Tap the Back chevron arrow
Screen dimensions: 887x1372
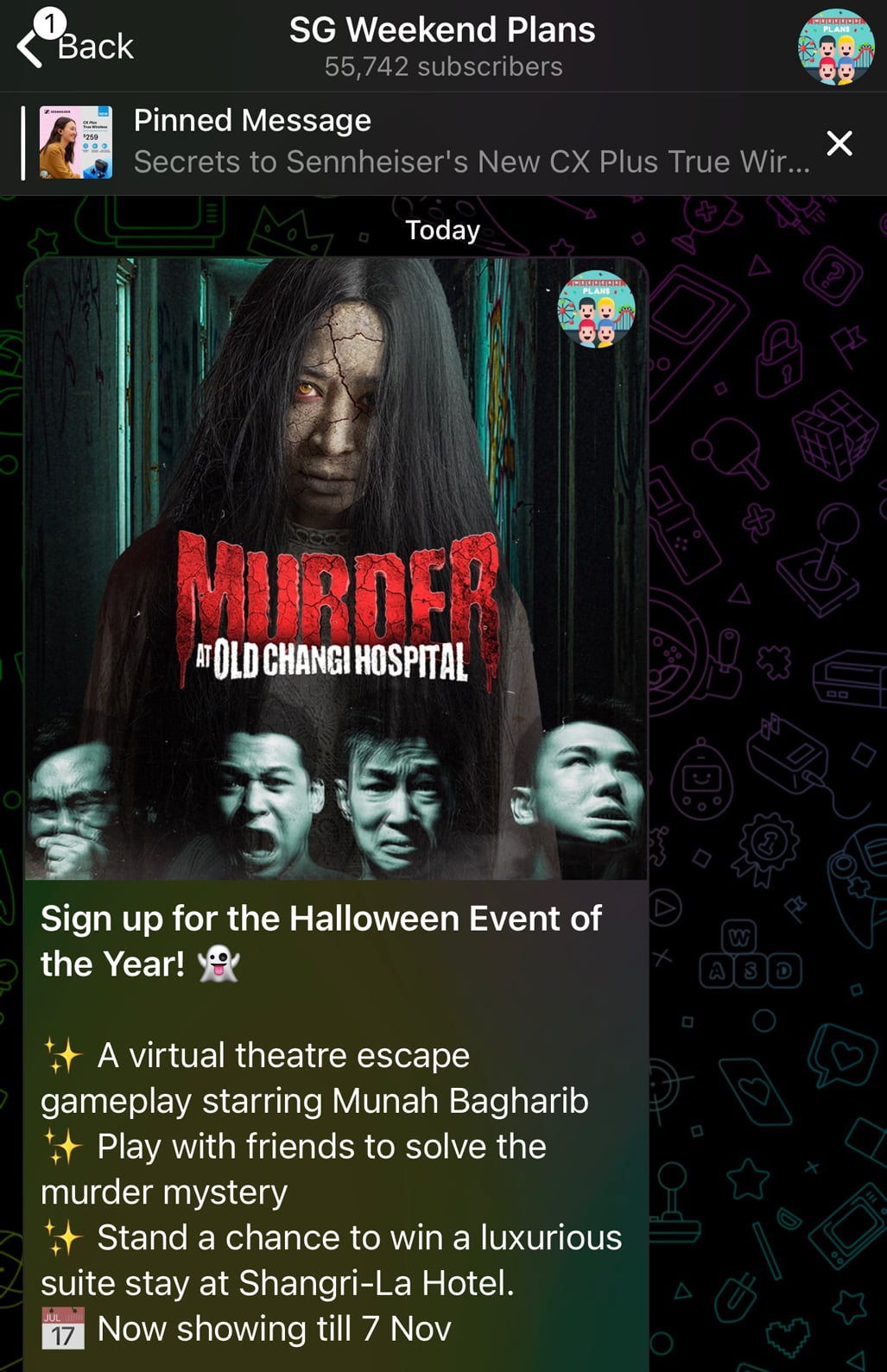point(29,49)
